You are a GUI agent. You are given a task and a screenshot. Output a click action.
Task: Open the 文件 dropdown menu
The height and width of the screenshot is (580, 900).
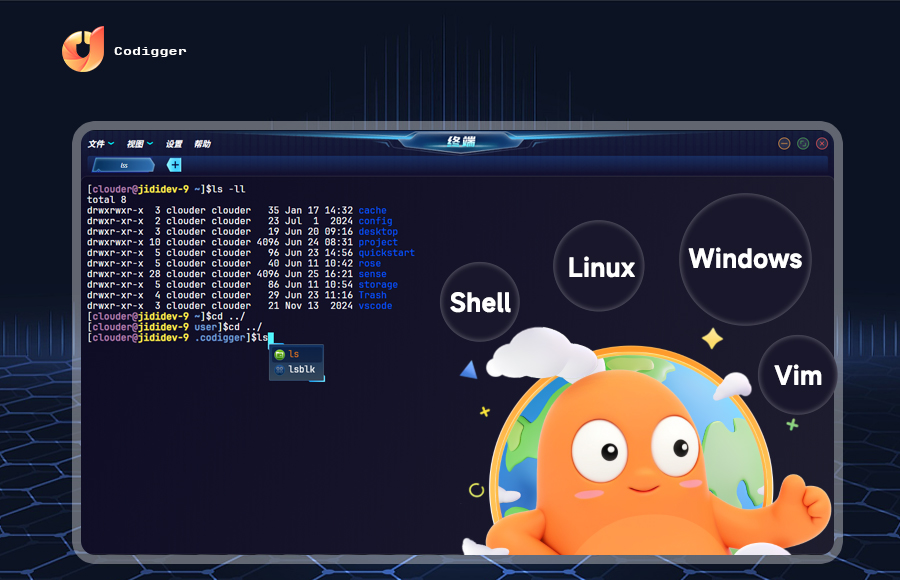point(99,143)
